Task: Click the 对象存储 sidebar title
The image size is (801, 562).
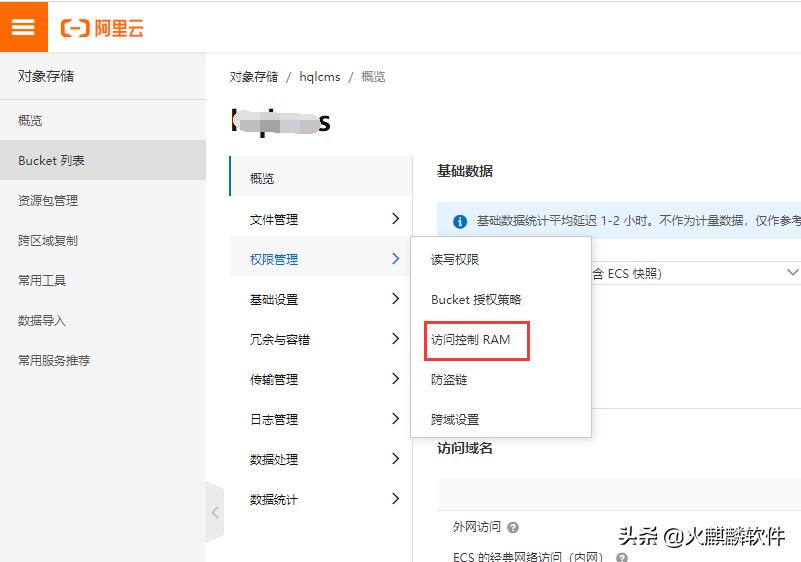Action: 46,76
